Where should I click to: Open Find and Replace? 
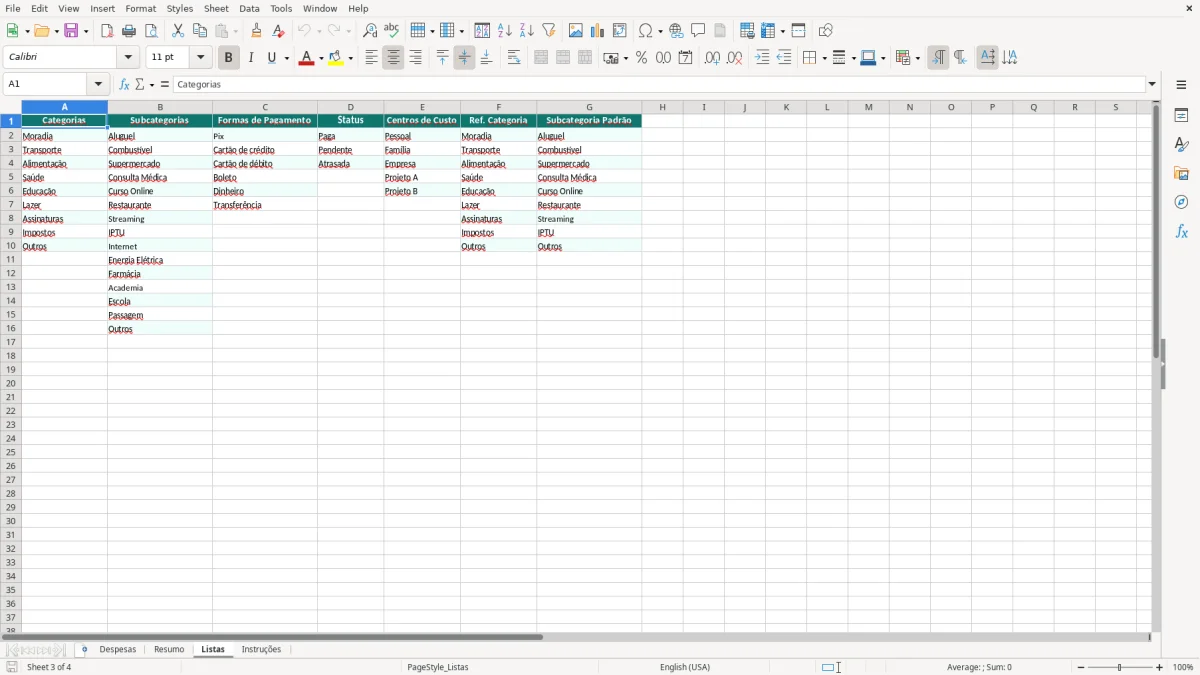[370, 31]
